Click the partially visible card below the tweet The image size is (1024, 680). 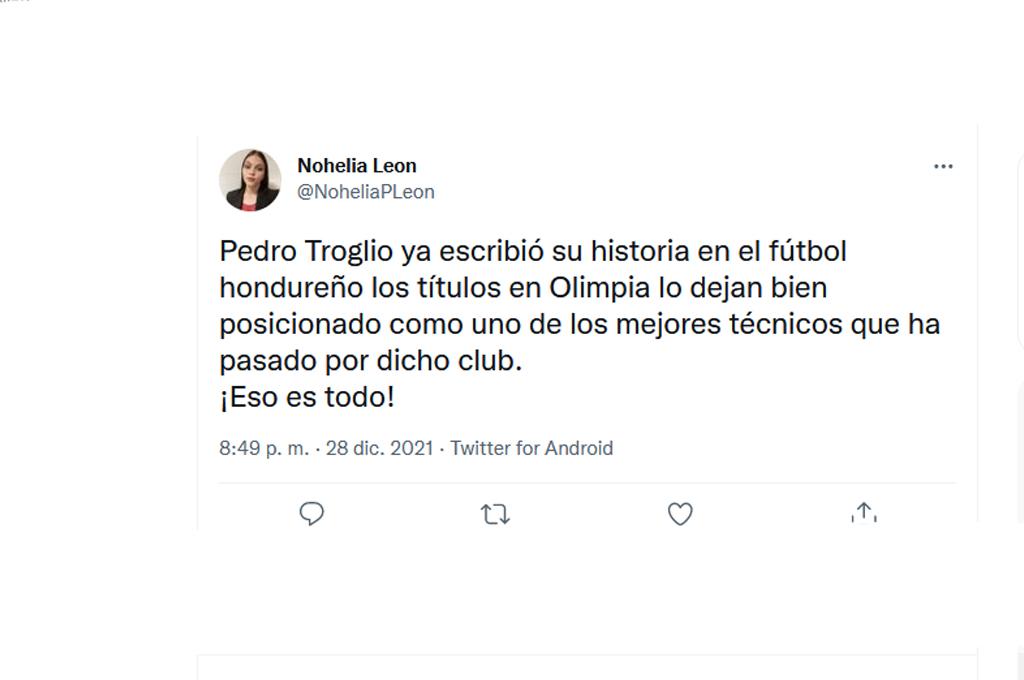(590, 670)
